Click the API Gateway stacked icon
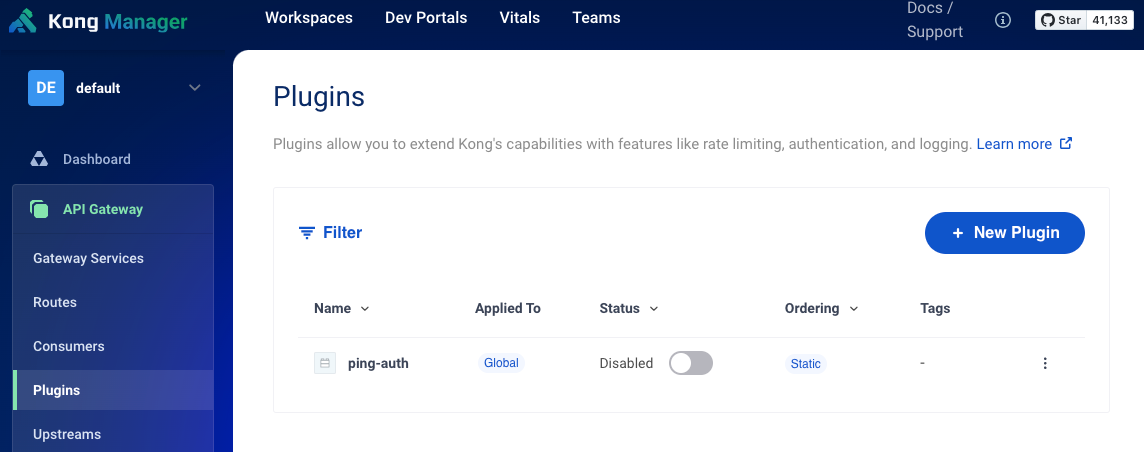Screen dimensions: 1144x452 pos(39,209)
